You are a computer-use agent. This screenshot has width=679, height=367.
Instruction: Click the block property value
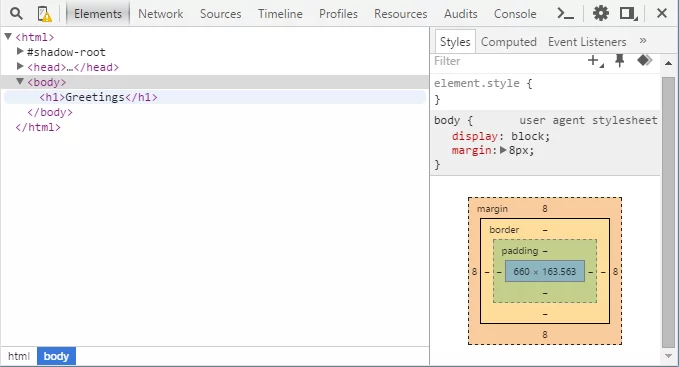[527, 136]
